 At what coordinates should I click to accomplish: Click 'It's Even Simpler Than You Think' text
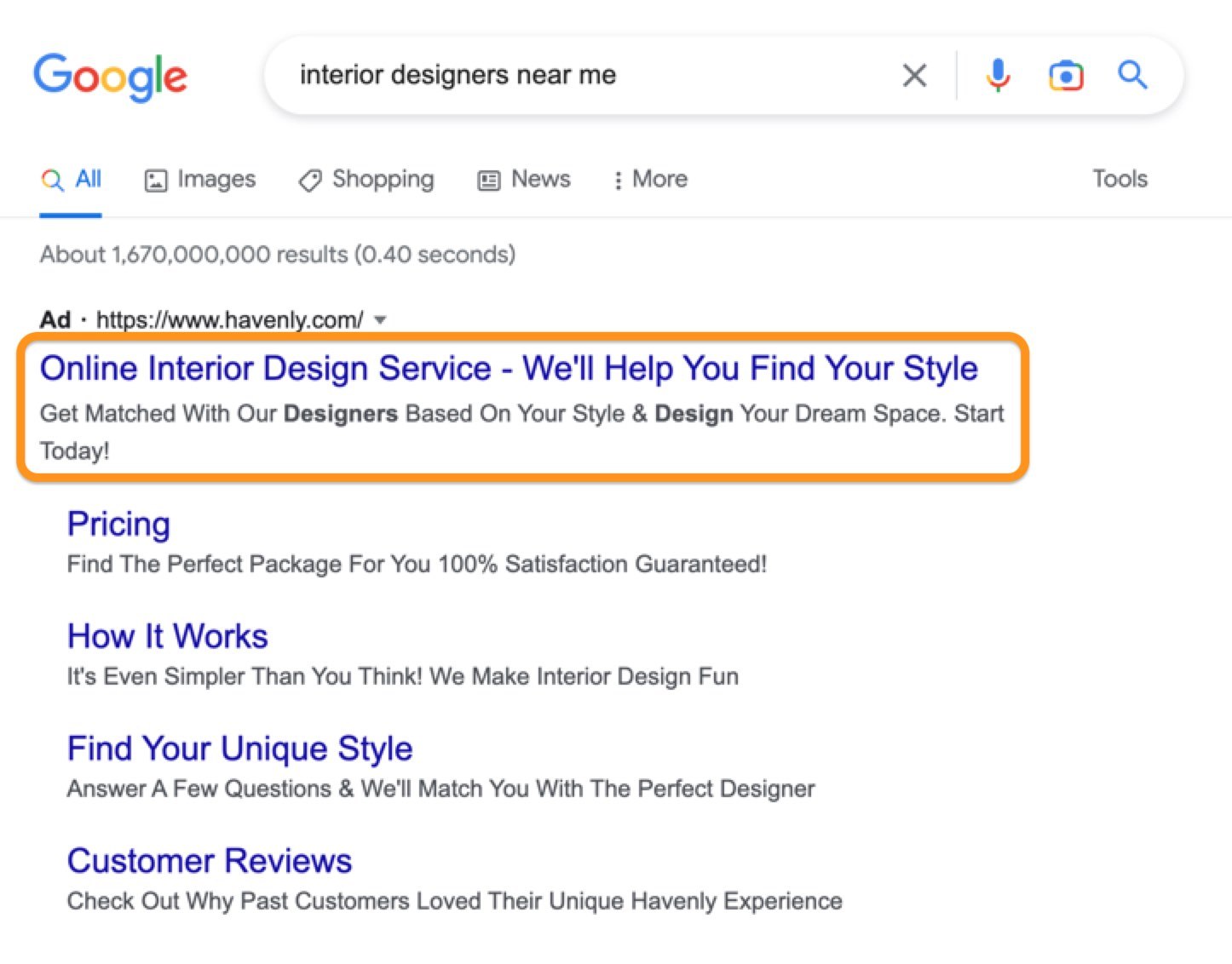(403, 677)
